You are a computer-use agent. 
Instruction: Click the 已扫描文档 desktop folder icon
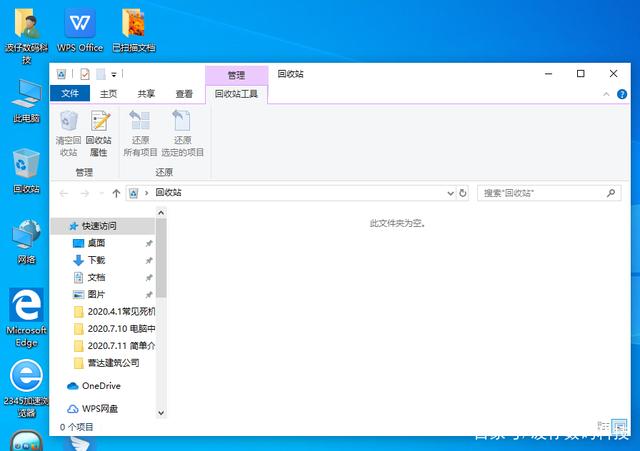click(134, 30)
